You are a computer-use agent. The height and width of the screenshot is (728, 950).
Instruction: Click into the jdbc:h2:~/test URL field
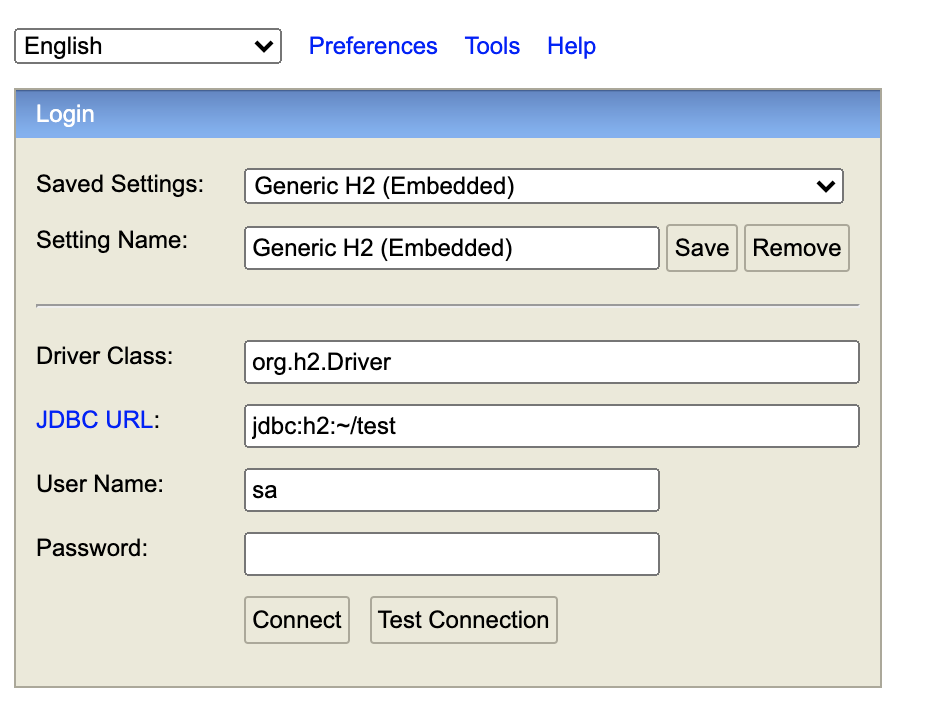click(x=551, y=426)
